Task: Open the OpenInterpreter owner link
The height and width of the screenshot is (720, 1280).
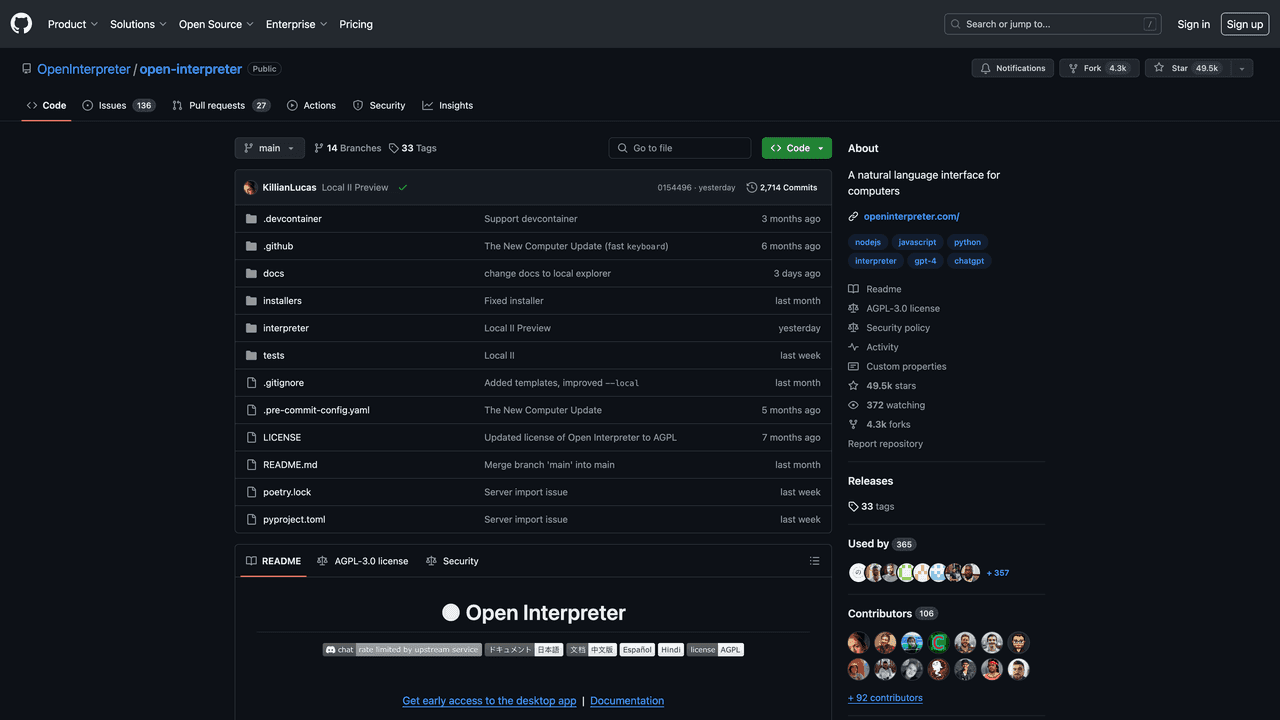Action: [x=84, y=69]
